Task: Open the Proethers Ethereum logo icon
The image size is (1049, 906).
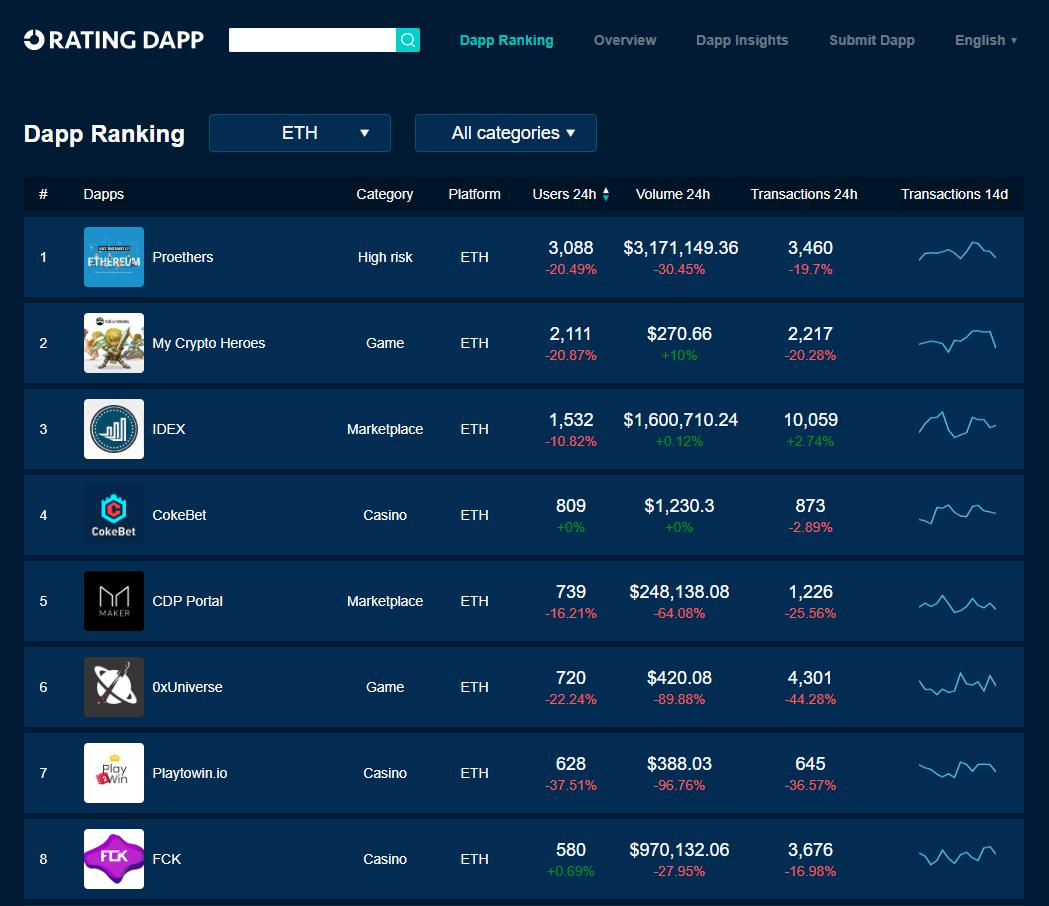Action: [114, 257]
